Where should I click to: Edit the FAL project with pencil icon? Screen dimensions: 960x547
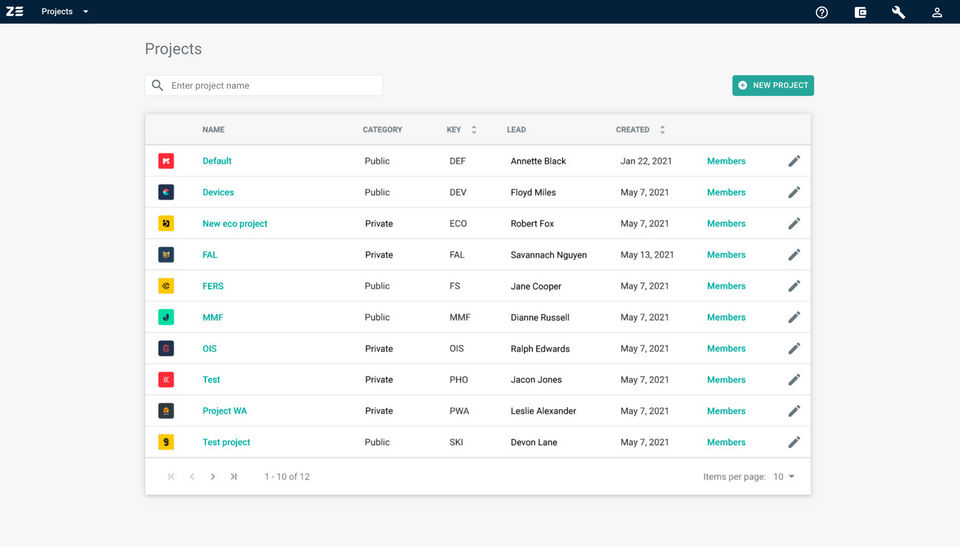tap(794, 255)
